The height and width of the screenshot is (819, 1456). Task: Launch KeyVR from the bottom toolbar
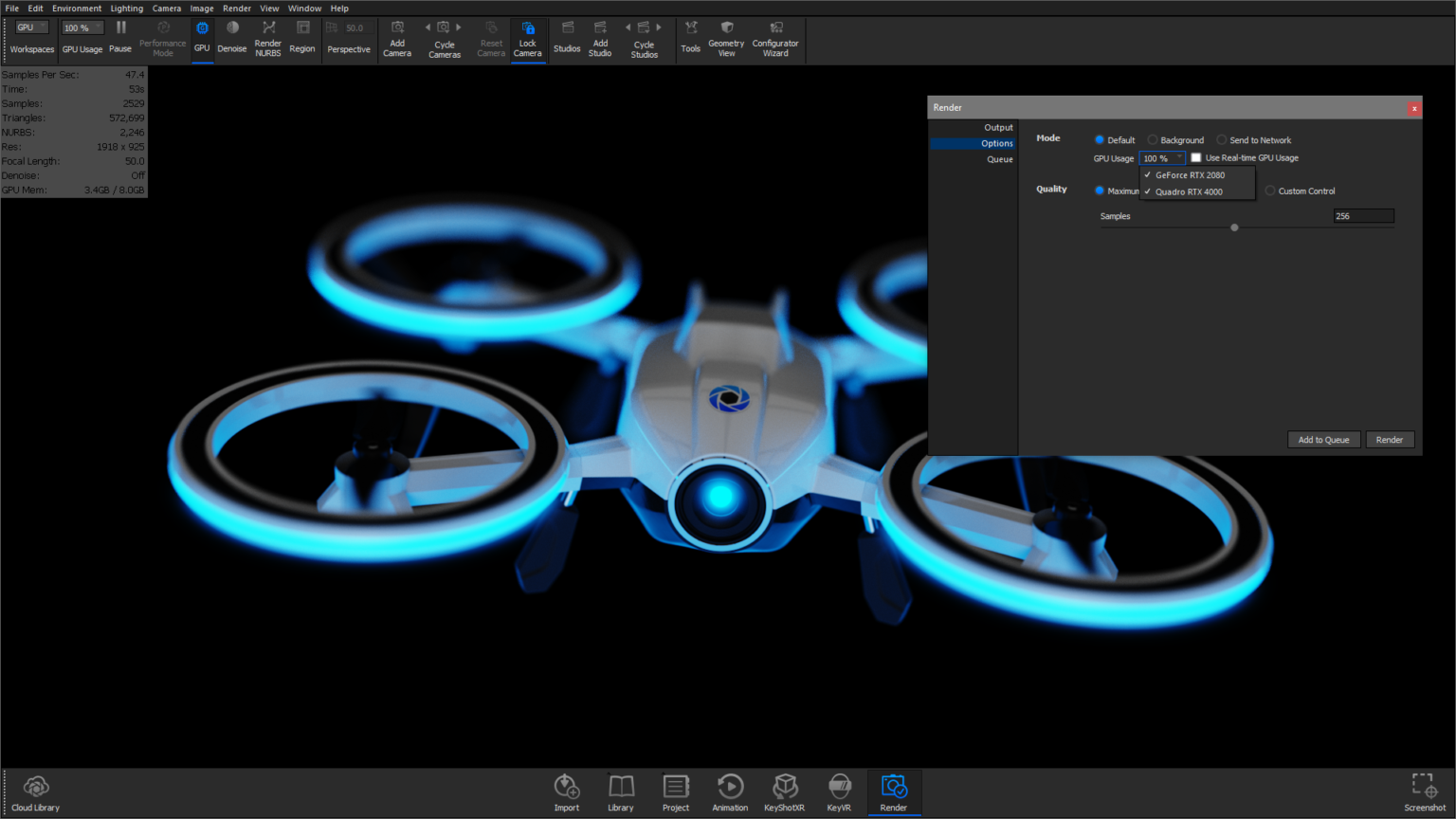(839, 792)
